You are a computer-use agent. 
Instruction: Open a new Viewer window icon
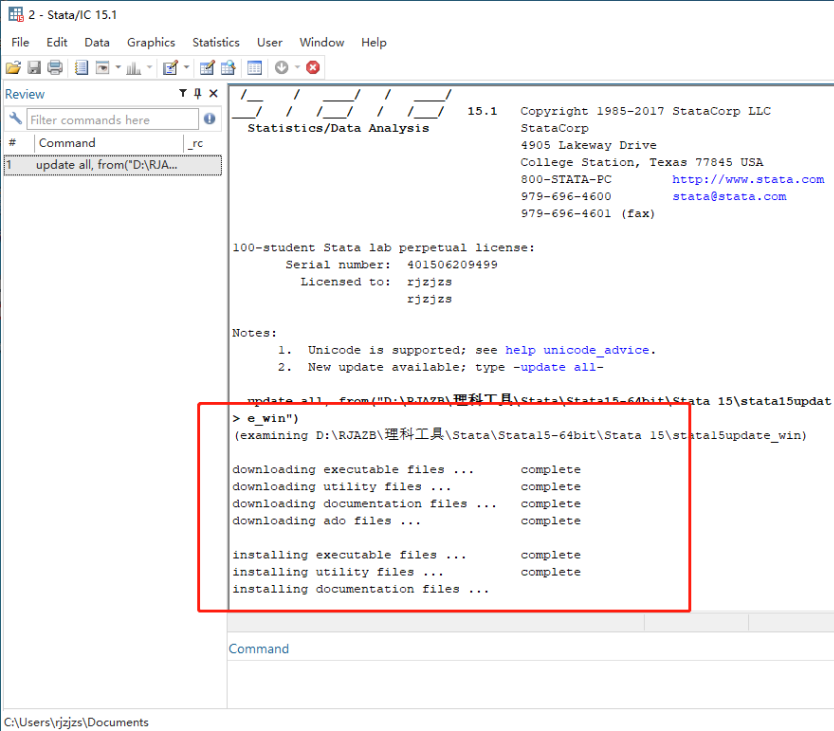tap(102, 67)
